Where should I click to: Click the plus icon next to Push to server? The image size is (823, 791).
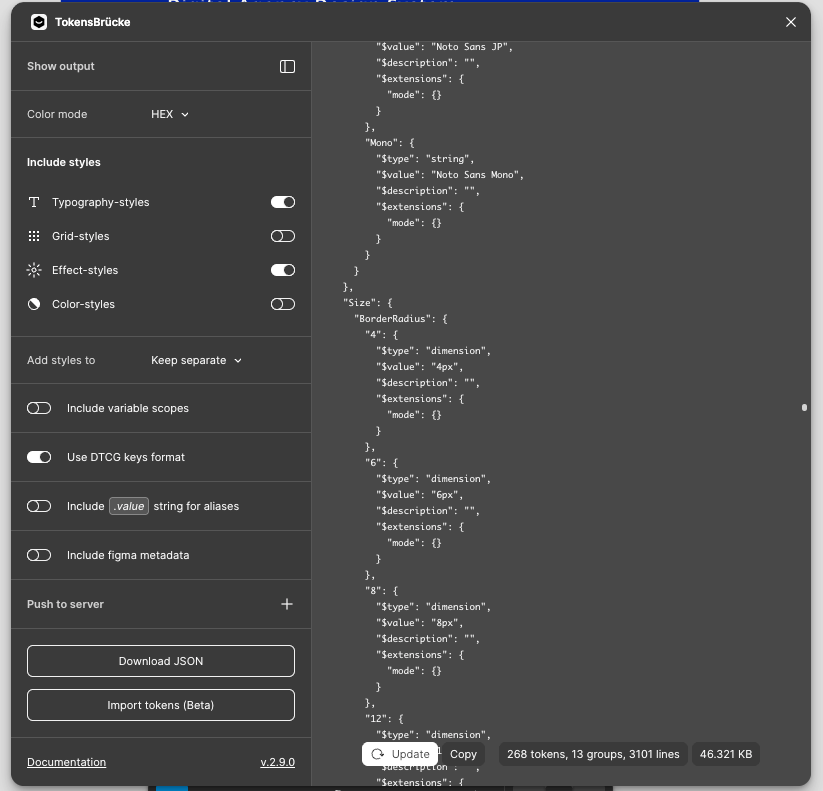click(287, 604)
